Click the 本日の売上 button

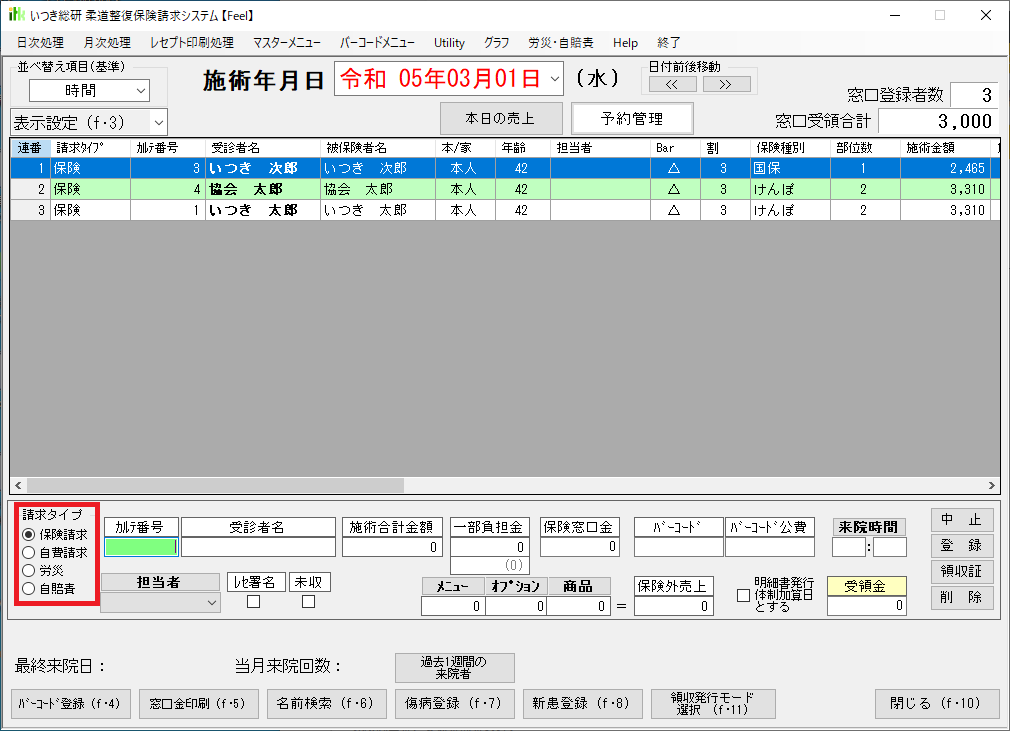[500, 118]
